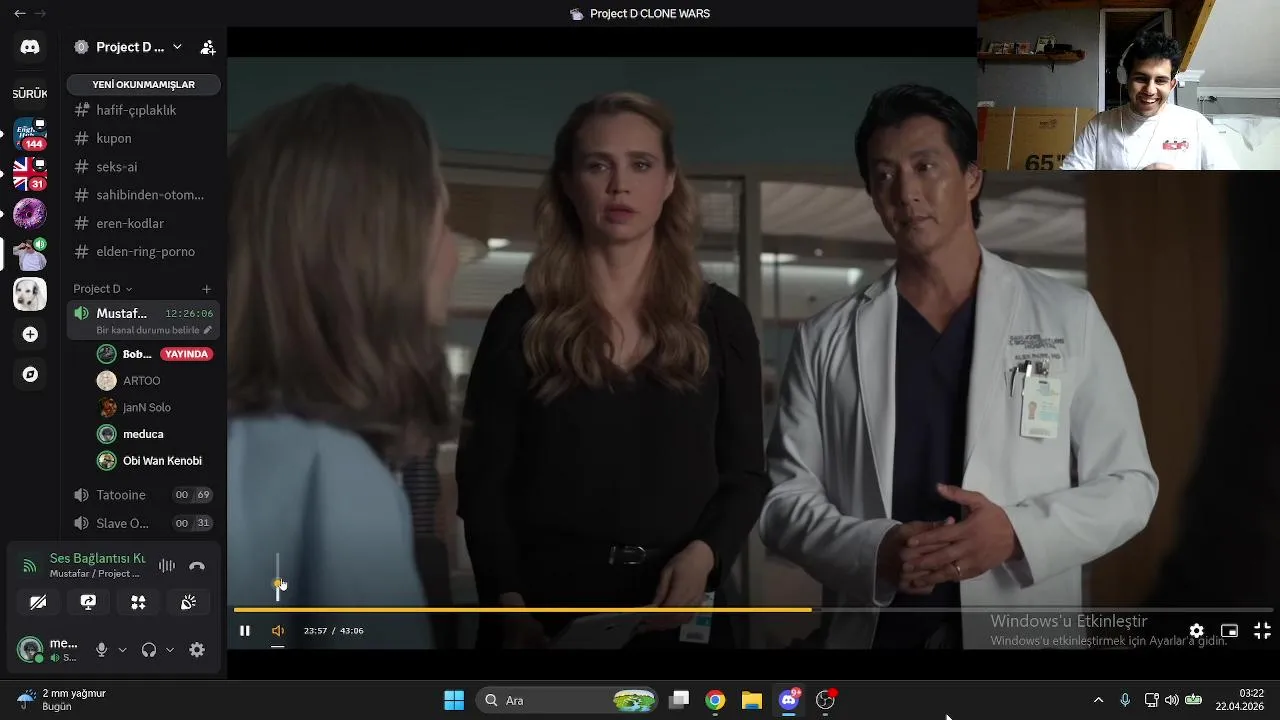
Task: Open the voice connection signal strength icon
Action: coord(29,566)
